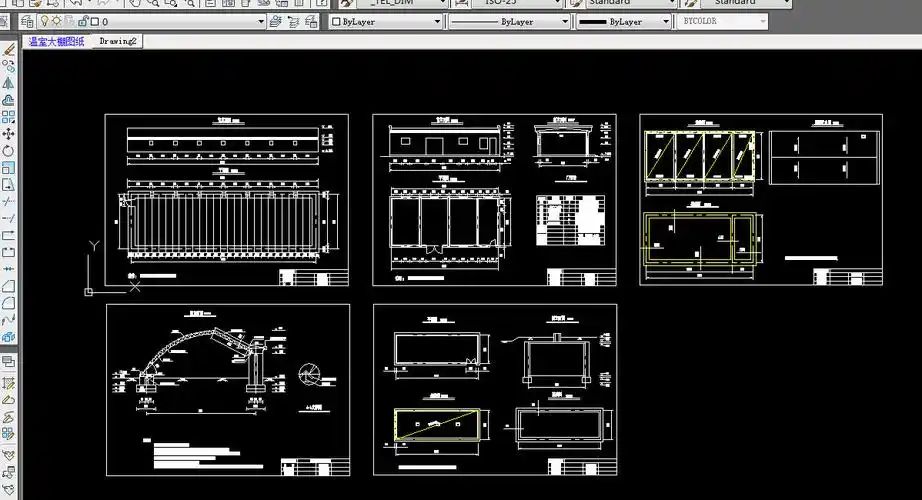The width and height of the screenshot is (922, 500).
Task: Select the Erase tool in the modify toolbar
Action: [x=9, y=49]
